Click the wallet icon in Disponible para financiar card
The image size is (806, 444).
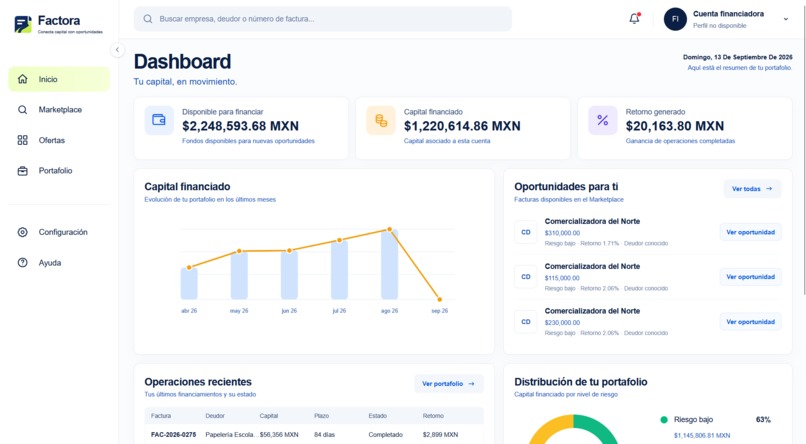pyautogui.click(x=159, y=120)
